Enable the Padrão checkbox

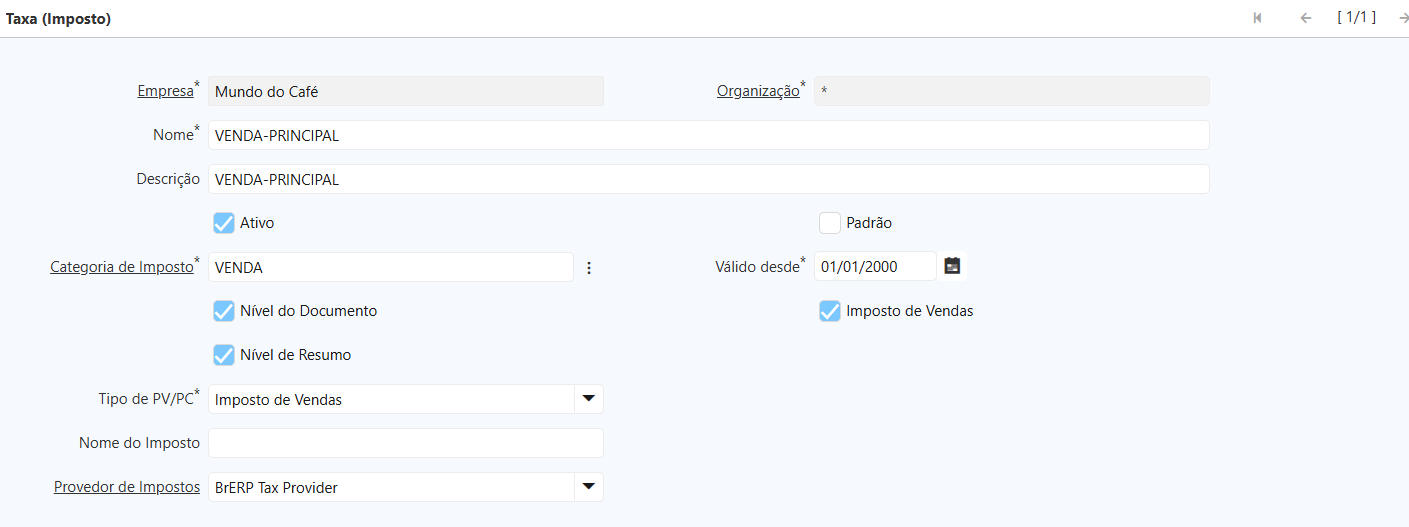point(830,223)
